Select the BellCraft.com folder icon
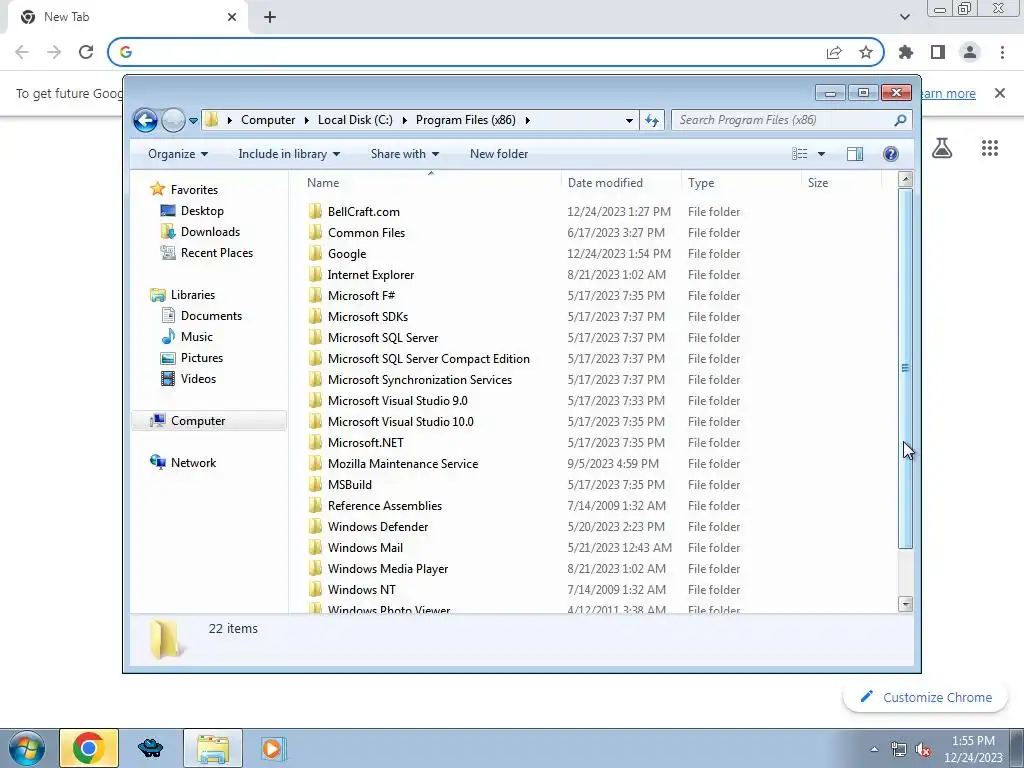The height and width of the screenshot is (768, 1024). pyautogui.click(x=315, y=212)
